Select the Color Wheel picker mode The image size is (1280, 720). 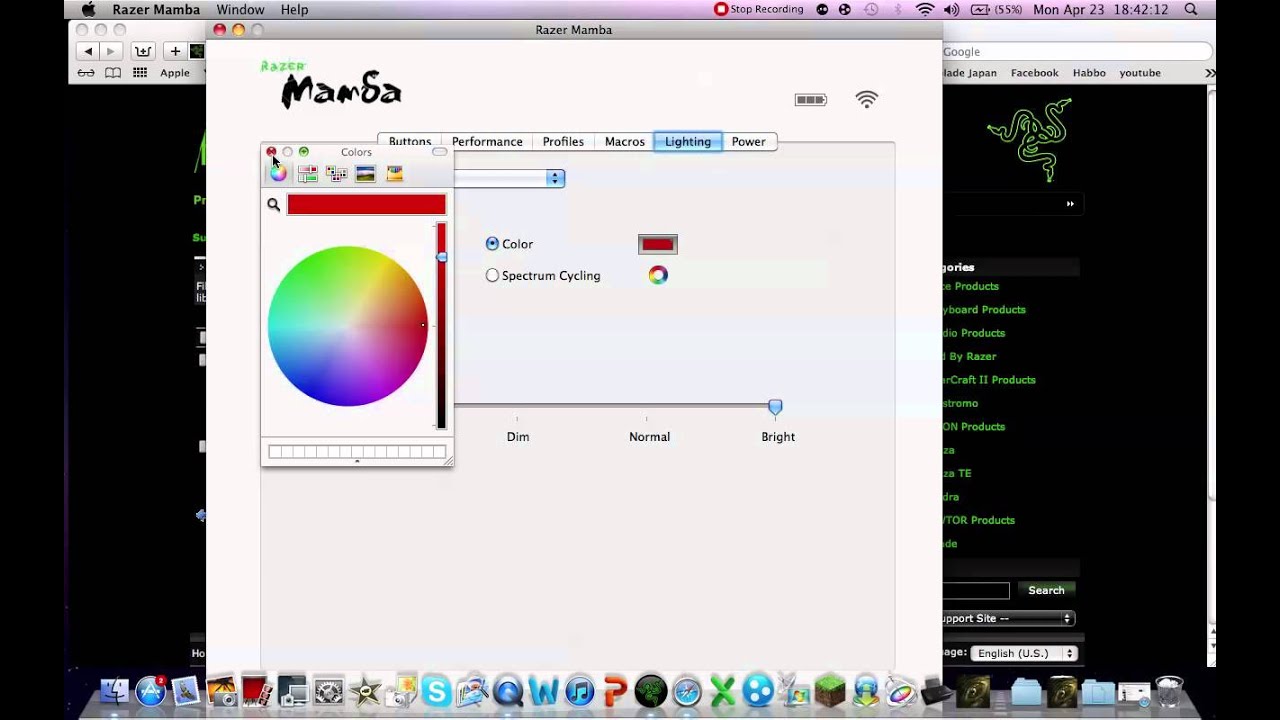tap(278, 173)
